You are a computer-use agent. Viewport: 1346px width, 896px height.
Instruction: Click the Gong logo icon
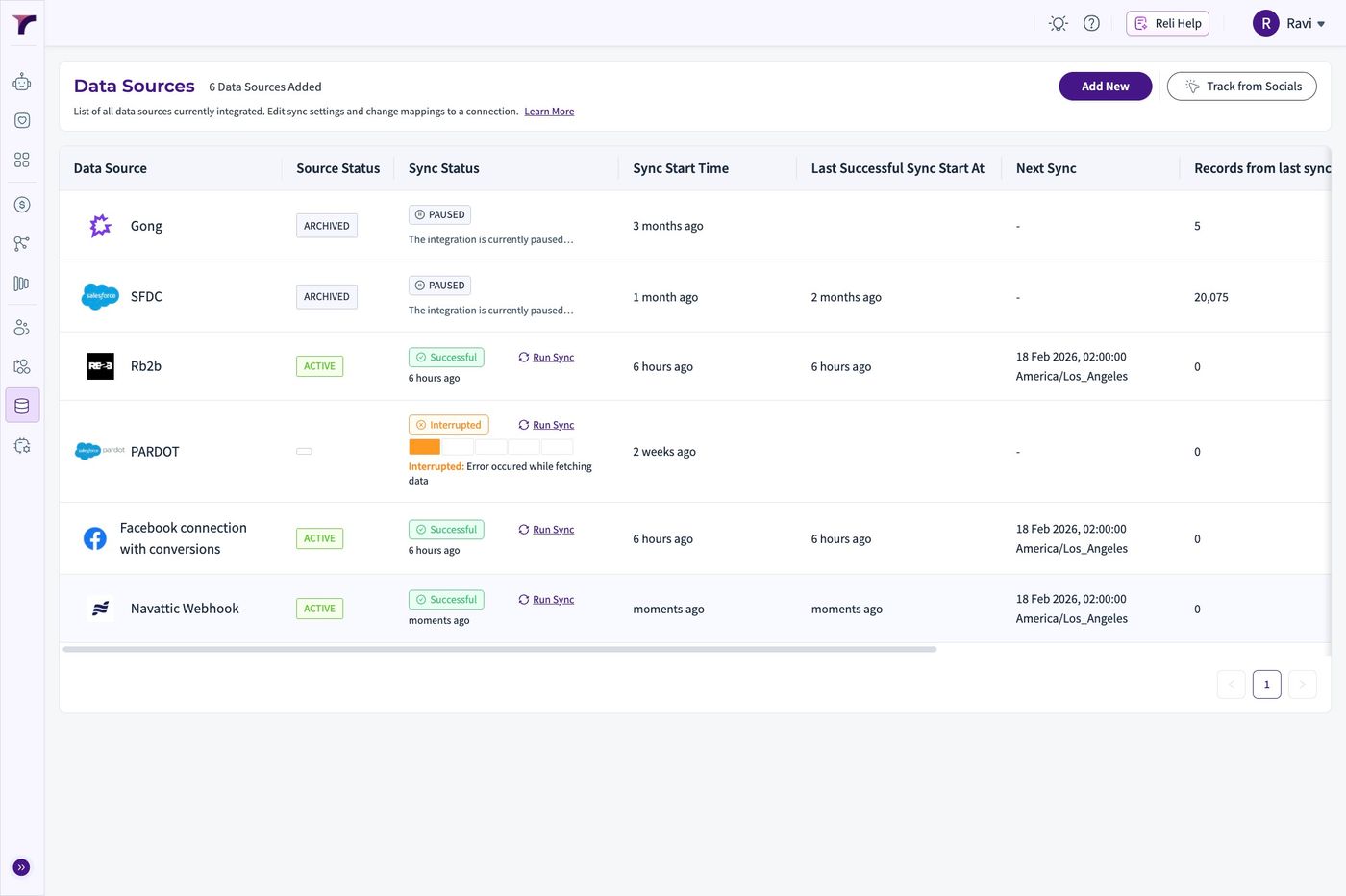[x=101, y=226]
